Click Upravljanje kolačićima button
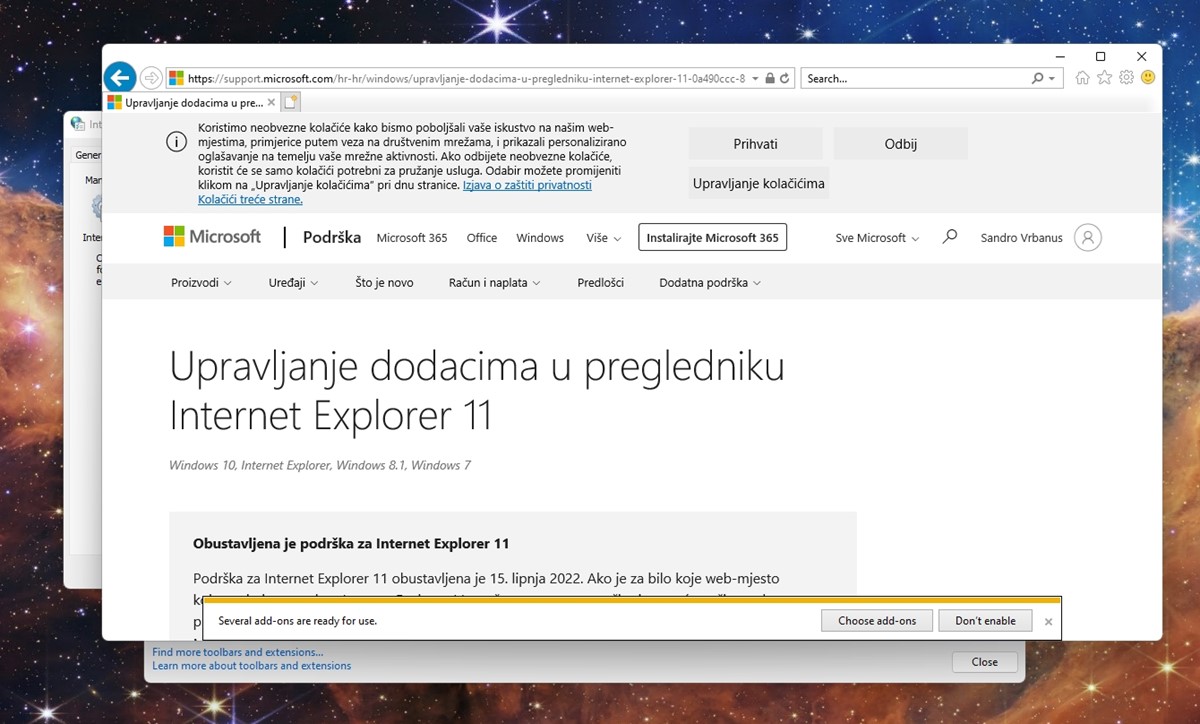This screenshot has height=724, width=1200. 759,184
